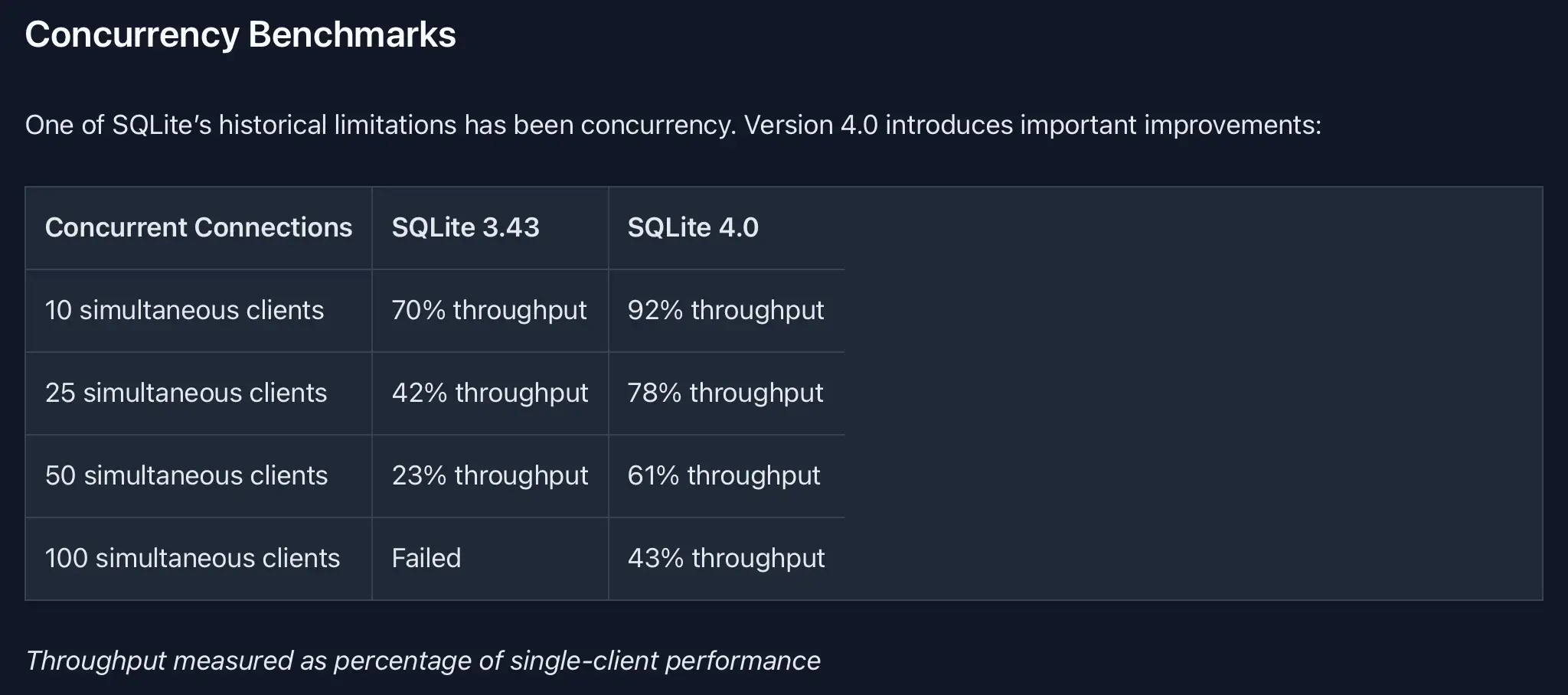Screen dimensions: 1568x695
Task: Click the 70% throughput cell
Action: pos(490,311)
